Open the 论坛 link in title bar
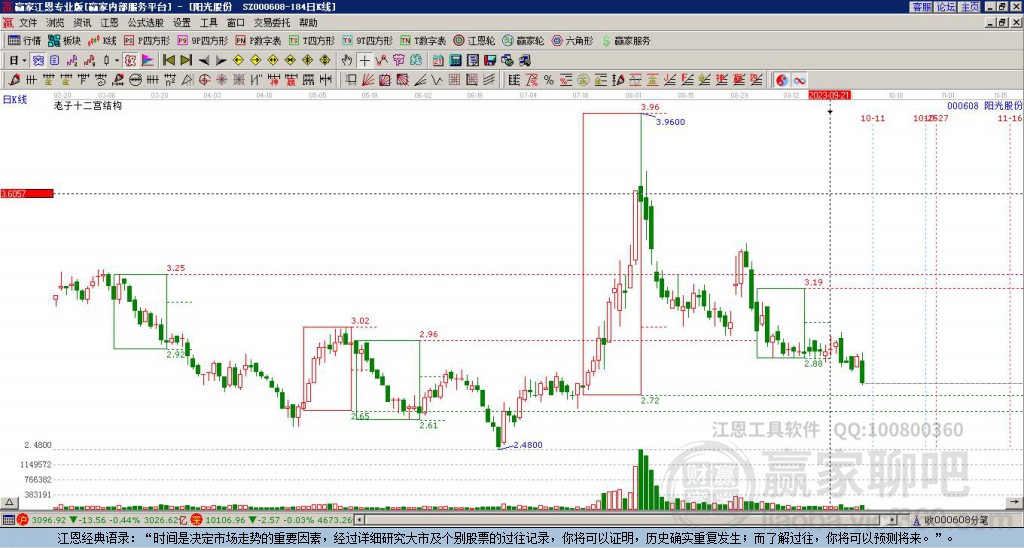 [x=946, y=7]
